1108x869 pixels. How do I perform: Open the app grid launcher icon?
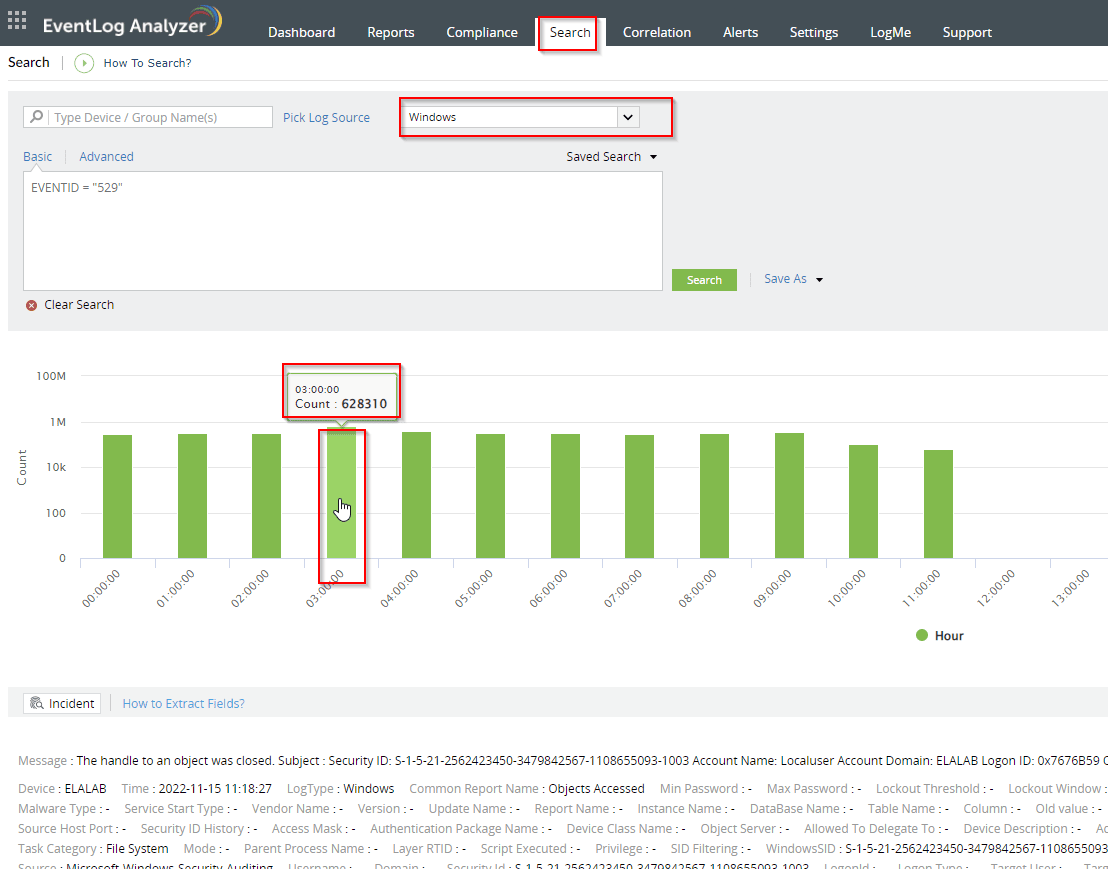tap(17, 20)
